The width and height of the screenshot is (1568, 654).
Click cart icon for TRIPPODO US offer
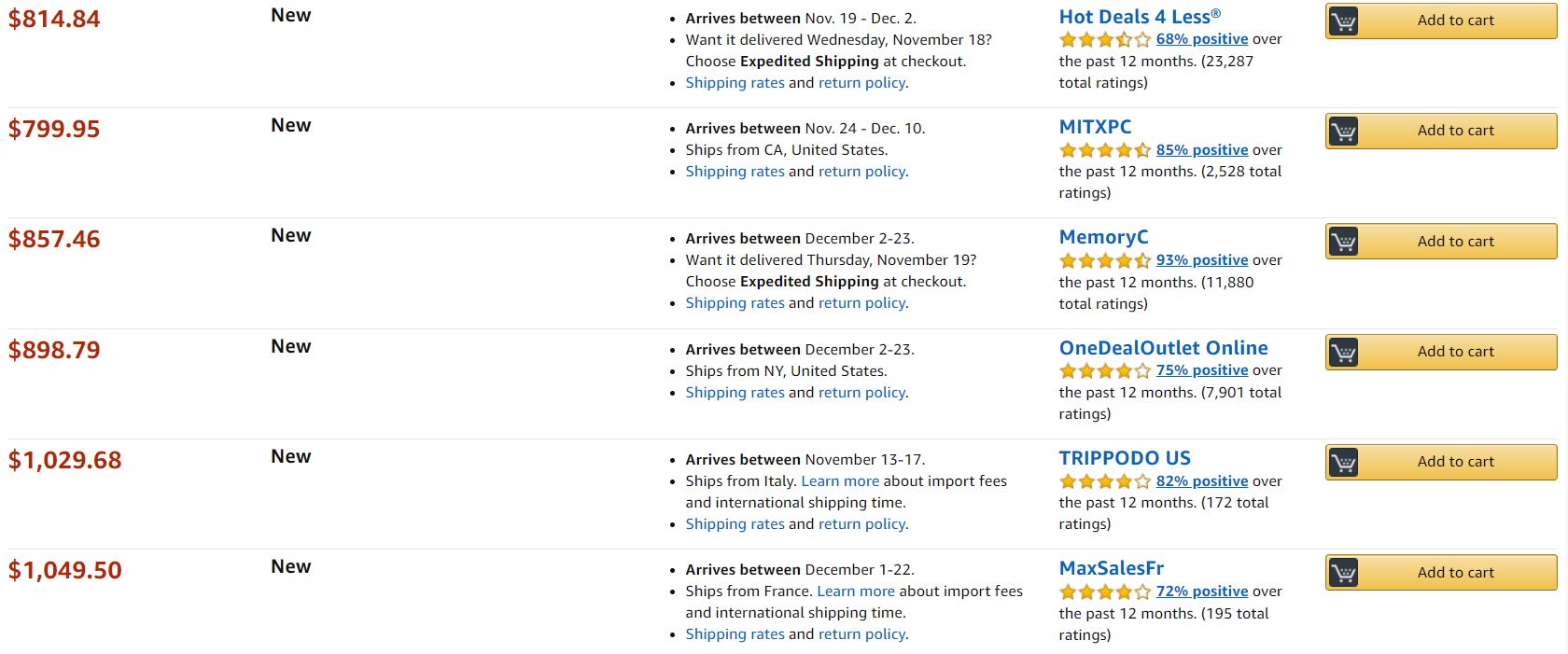(x=1343, y=462)
